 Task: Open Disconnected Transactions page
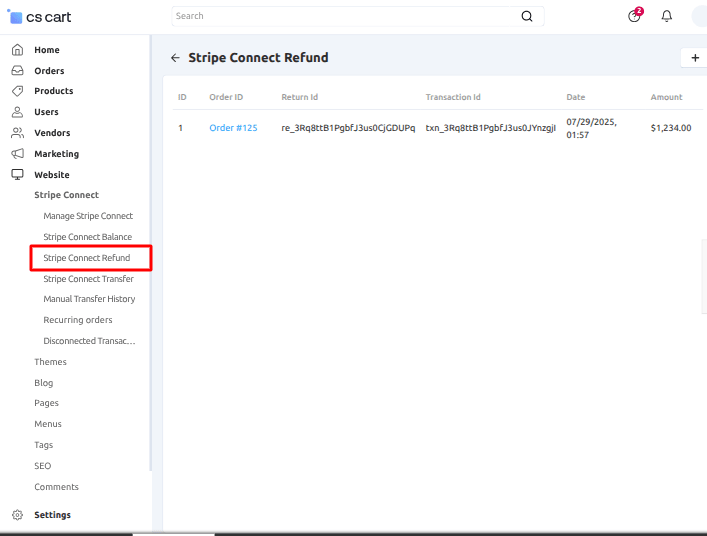pos(89,341)
